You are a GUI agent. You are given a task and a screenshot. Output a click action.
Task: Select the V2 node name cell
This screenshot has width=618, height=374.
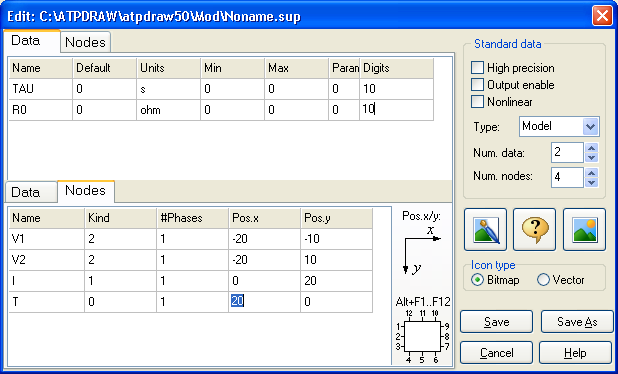point(47,259)
